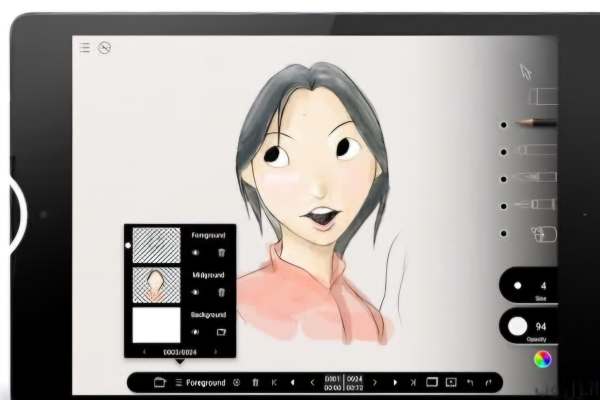This screenshot has width=600, height=400.
Task: Open the color wheel picker
Action: 543,359
